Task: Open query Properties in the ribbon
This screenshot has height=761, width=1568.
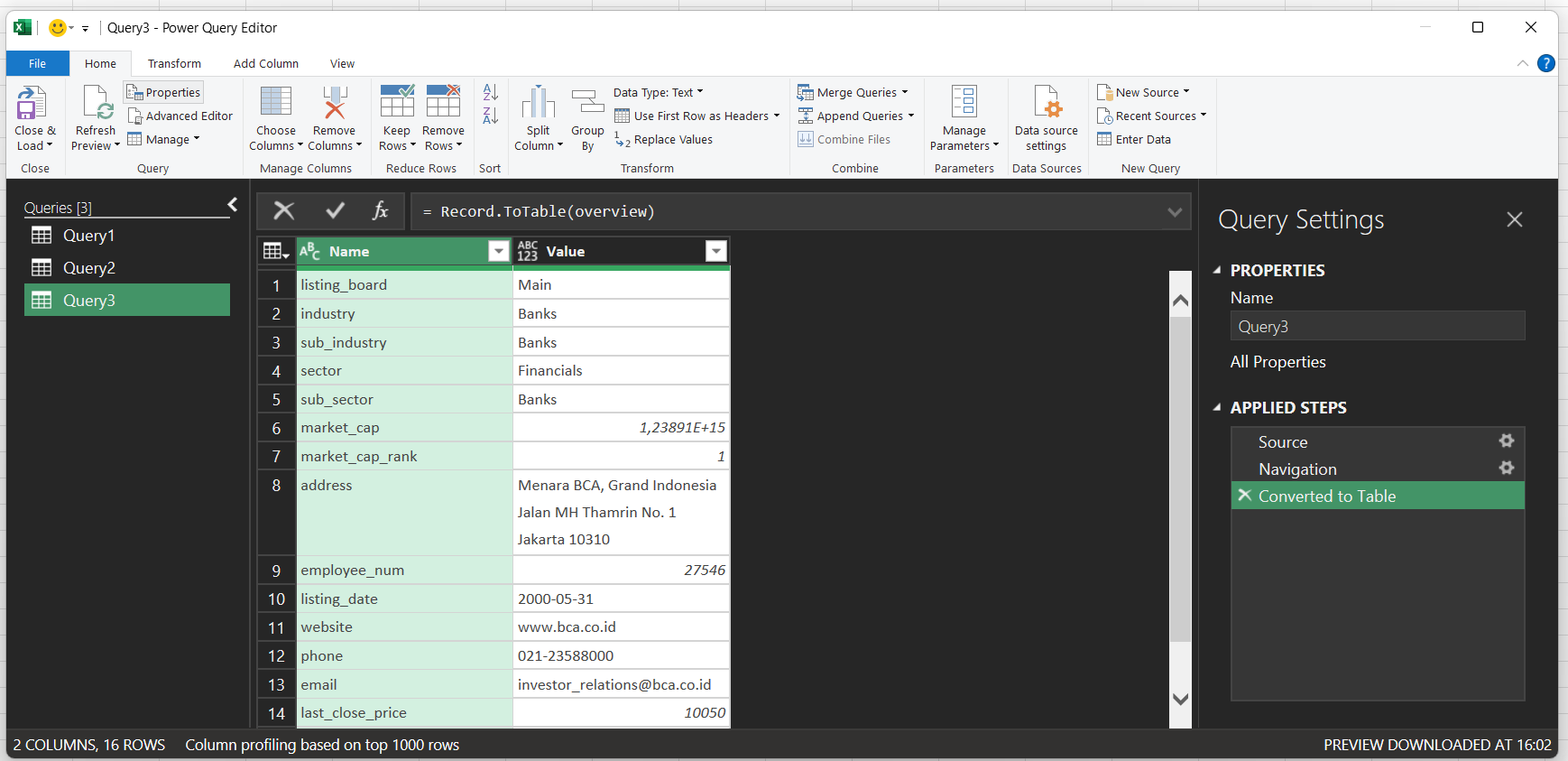Action: [163, 92]
